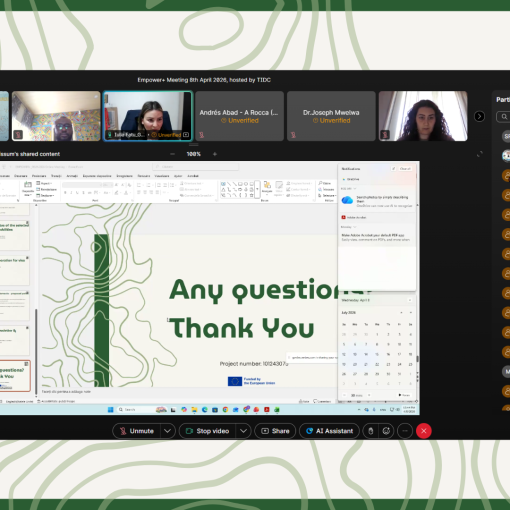The height and width of the screenshot is (510, 510).
Task: Click the raise hand icon
Action: click(x=370, y=431)
